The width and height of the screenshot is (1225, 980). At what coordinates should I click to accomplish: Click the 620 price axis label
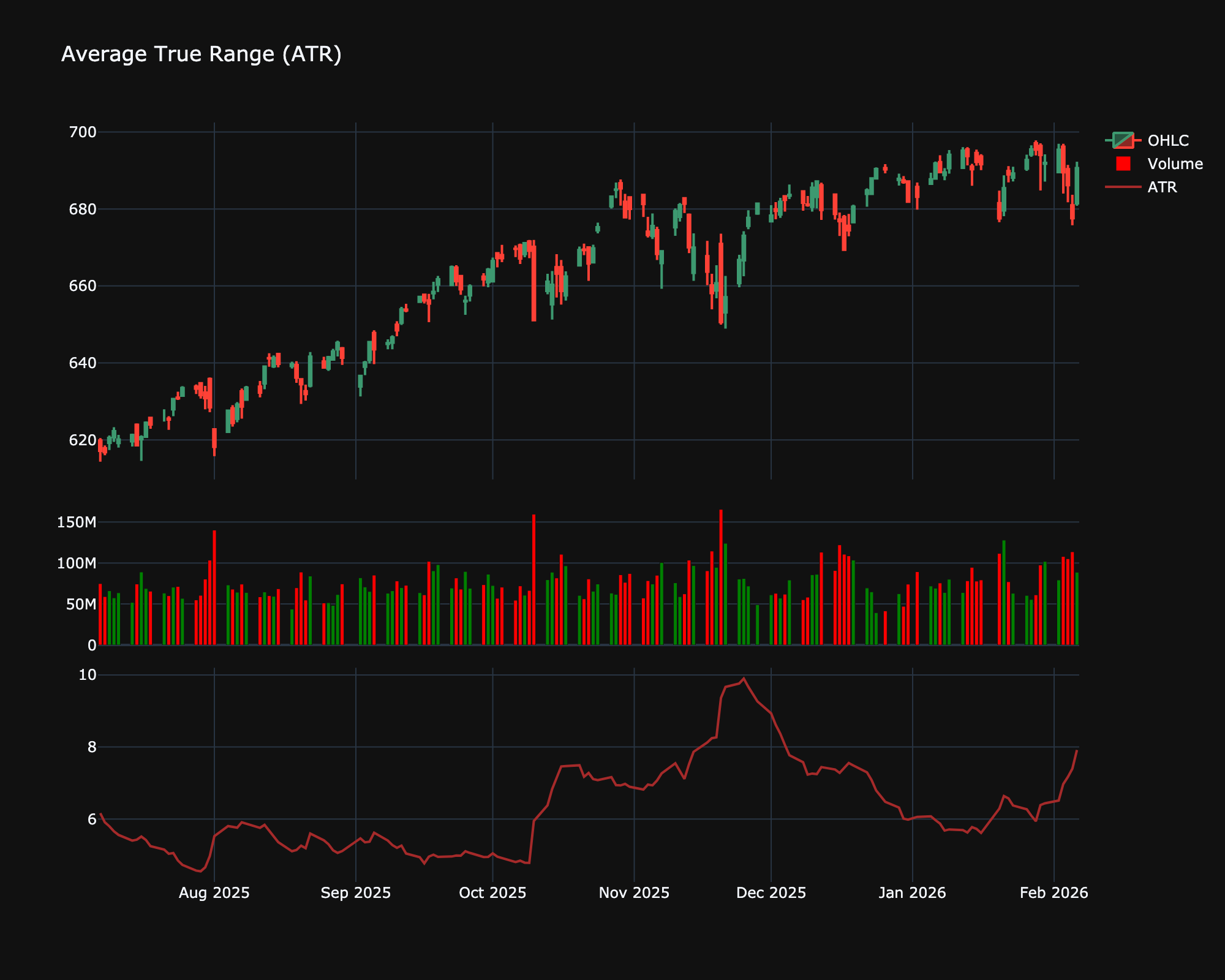pyautogui.click(x=83, y=440)
